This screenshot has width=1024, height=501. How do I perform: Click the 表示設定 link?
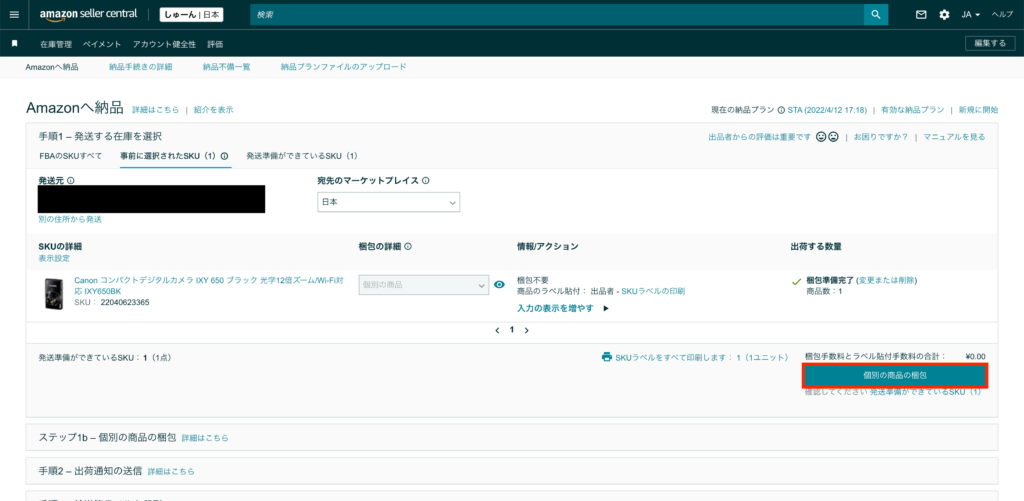click(54, 258)
